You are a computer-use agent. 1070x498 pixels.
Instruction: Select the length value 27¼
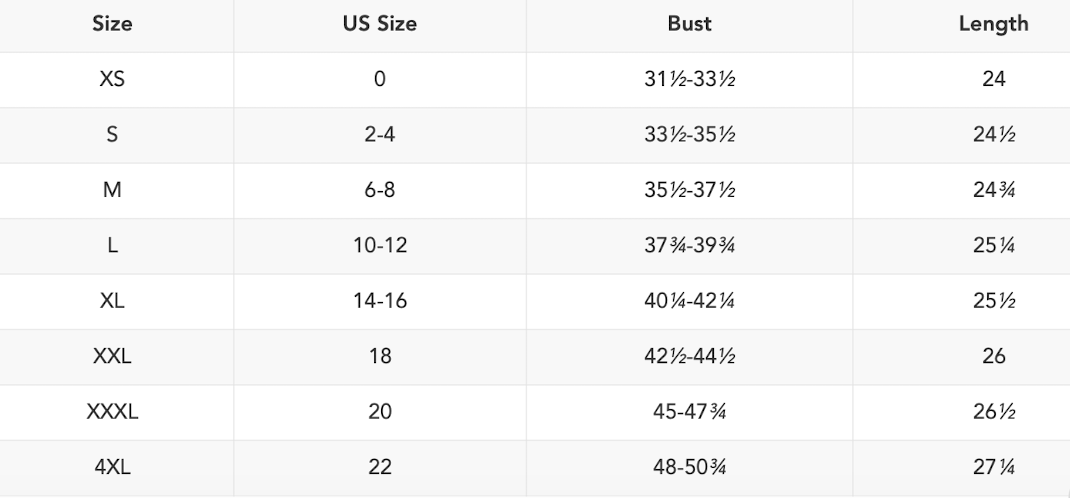[993, 467]
